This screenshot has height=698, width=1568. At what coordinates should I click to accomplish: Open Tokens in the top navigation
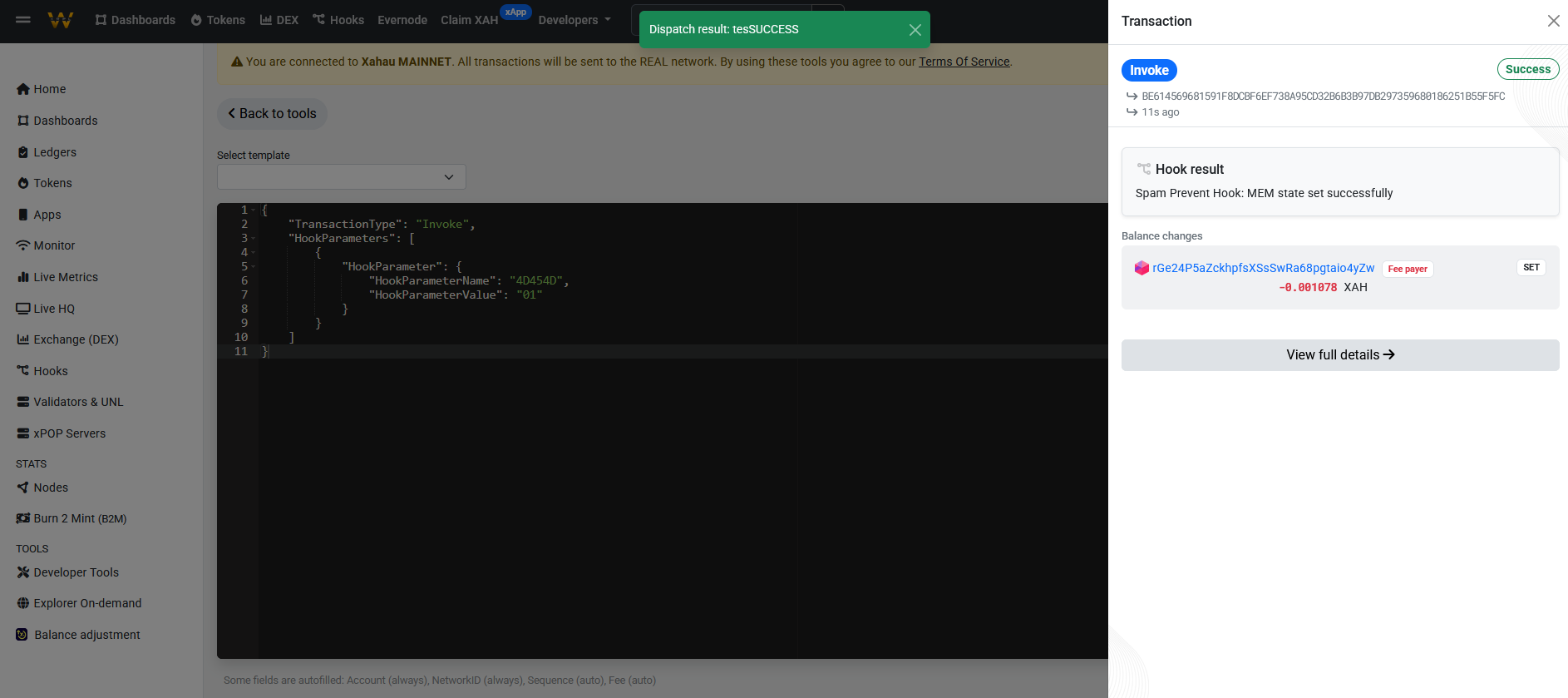218,20
